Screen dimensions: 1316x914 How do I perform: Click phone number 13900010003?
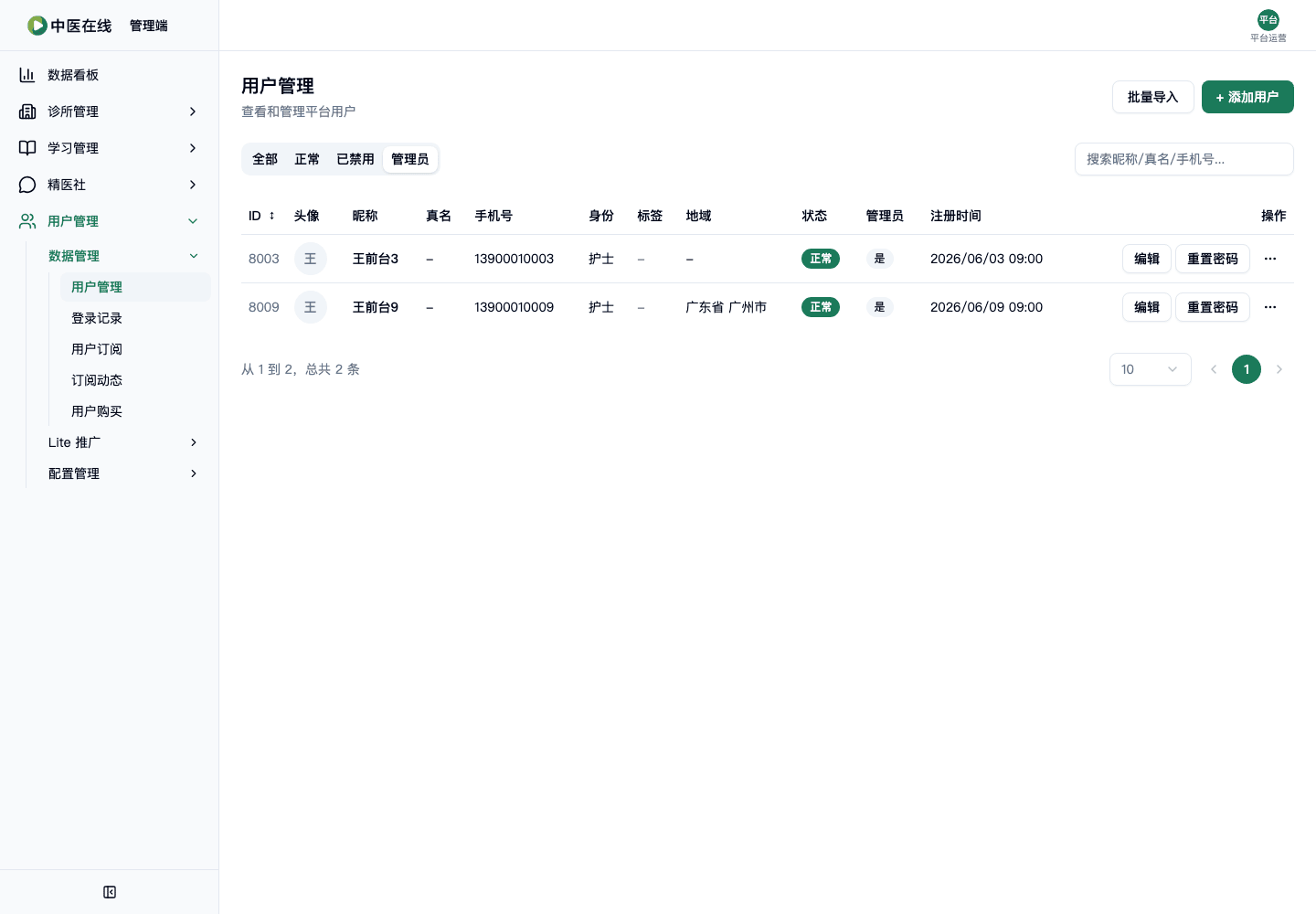514,259
